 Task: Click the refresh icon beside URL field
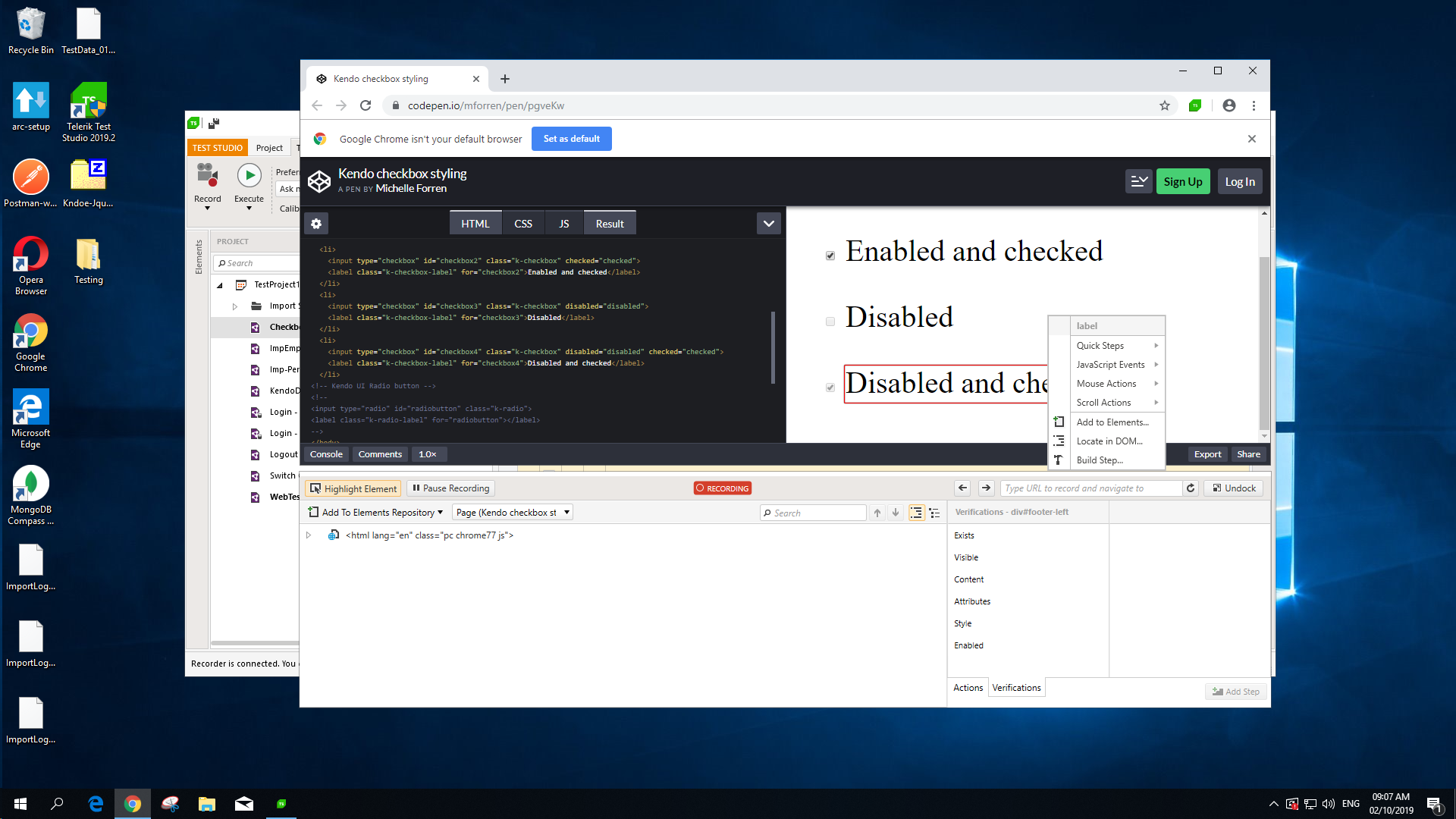click(1191, 488)
